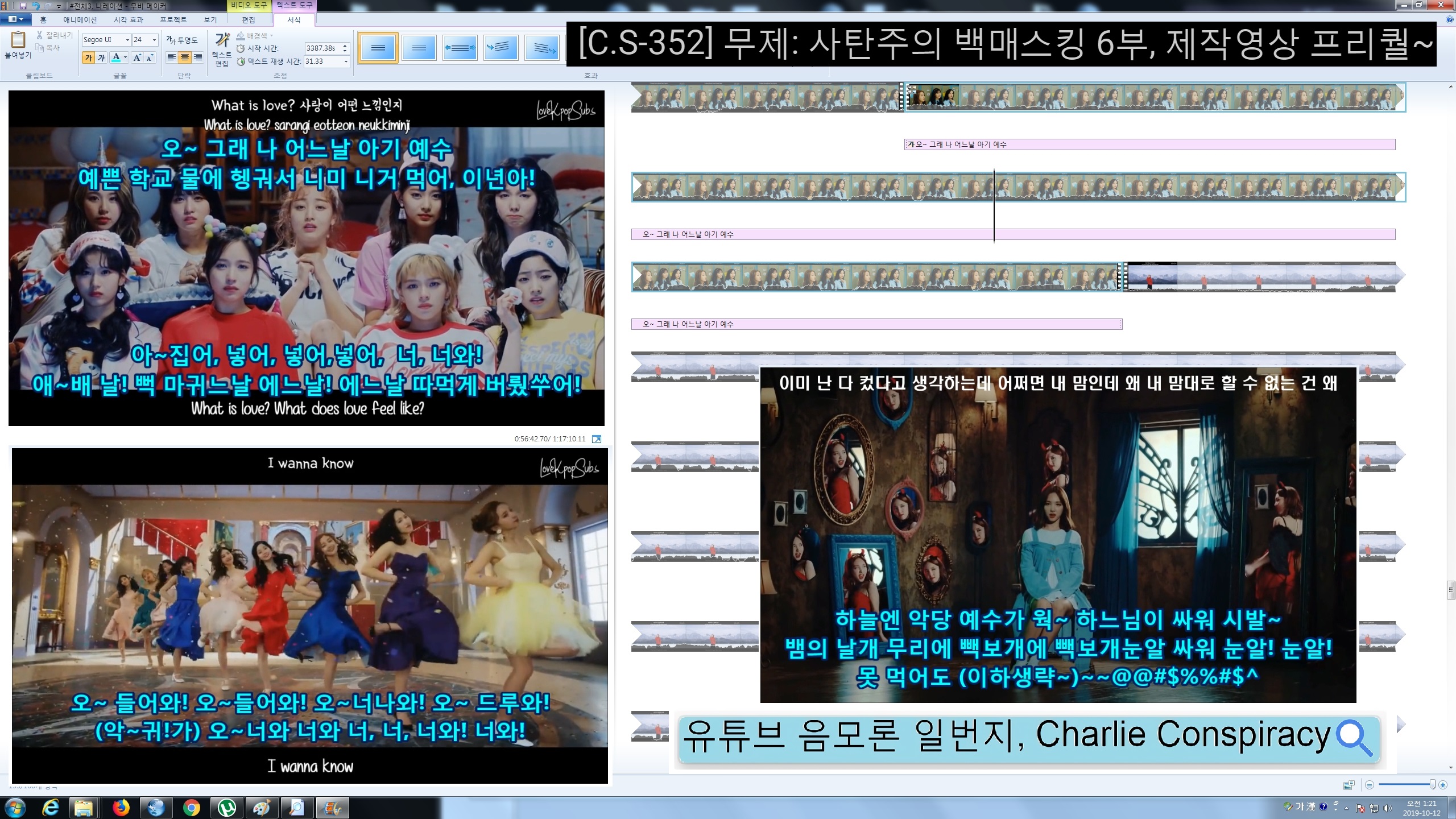Image resolution: width=1456 pixels, height=819 pixels.
Task: Open Firefox from the taskbar
Action: point(121,807)
